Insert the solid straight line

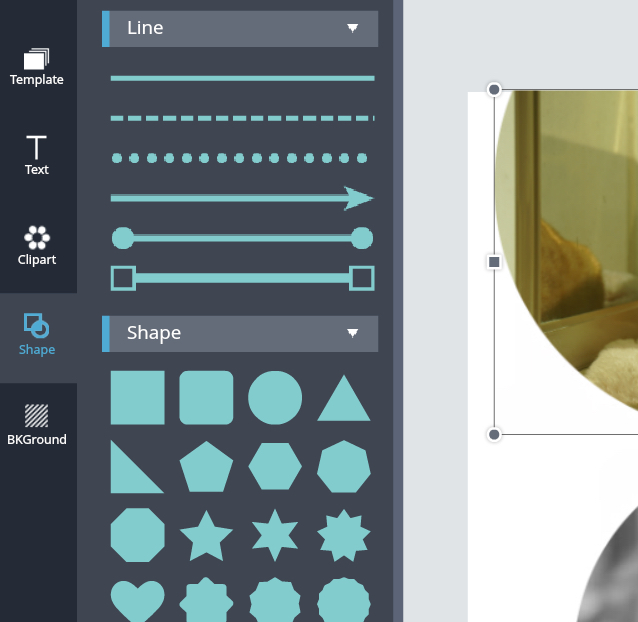click(243, 78)
